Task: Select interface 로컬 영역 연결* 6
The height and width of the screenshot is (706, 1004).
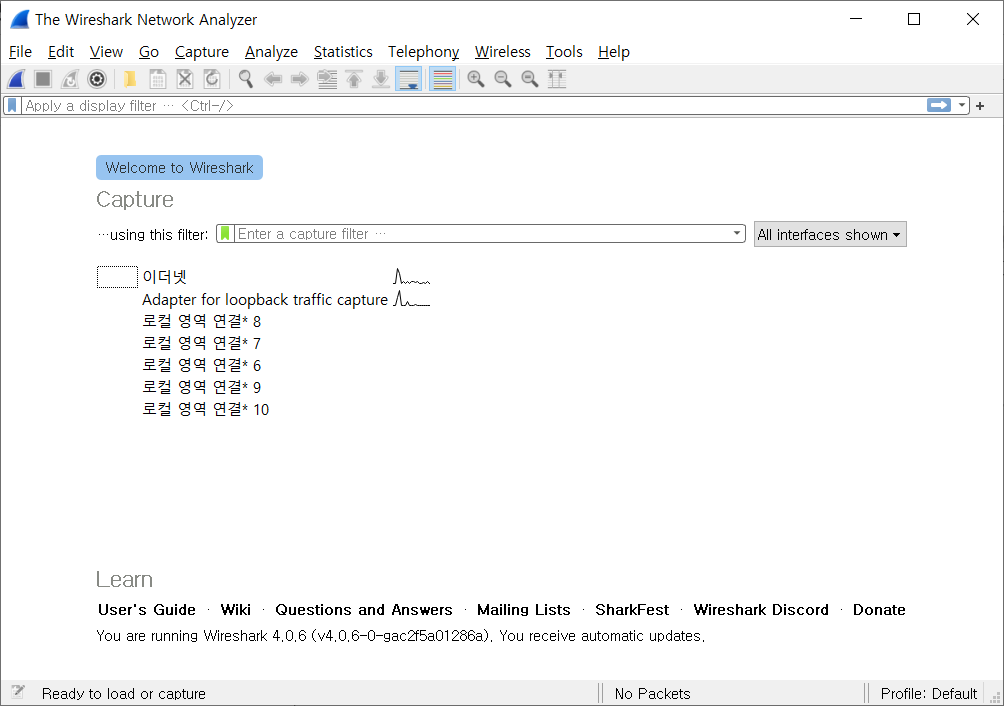Action: (202, 365)
